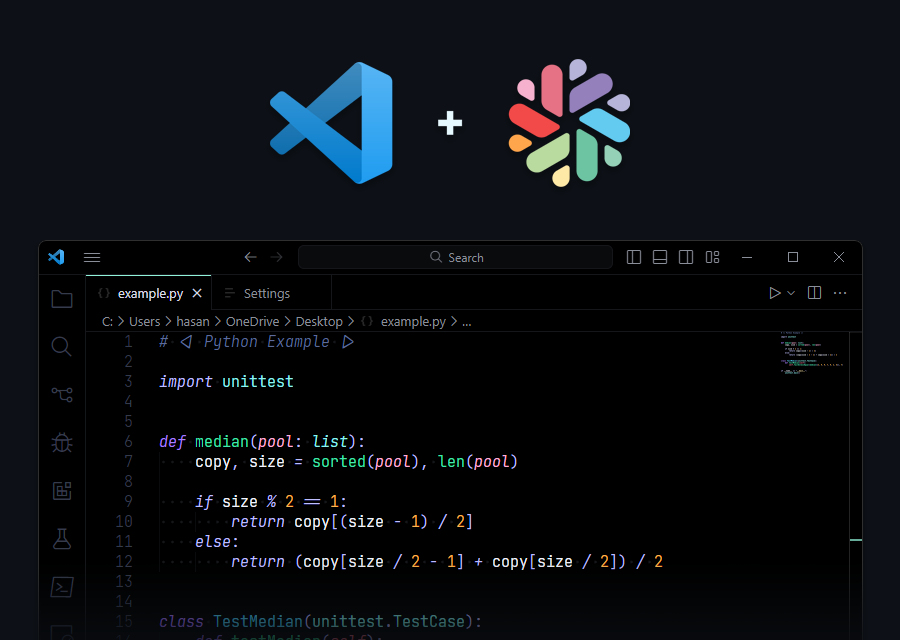900x640 pixels.
Task: Click the editor overview ruler scrollbar
Action: [x=855, y=485]
